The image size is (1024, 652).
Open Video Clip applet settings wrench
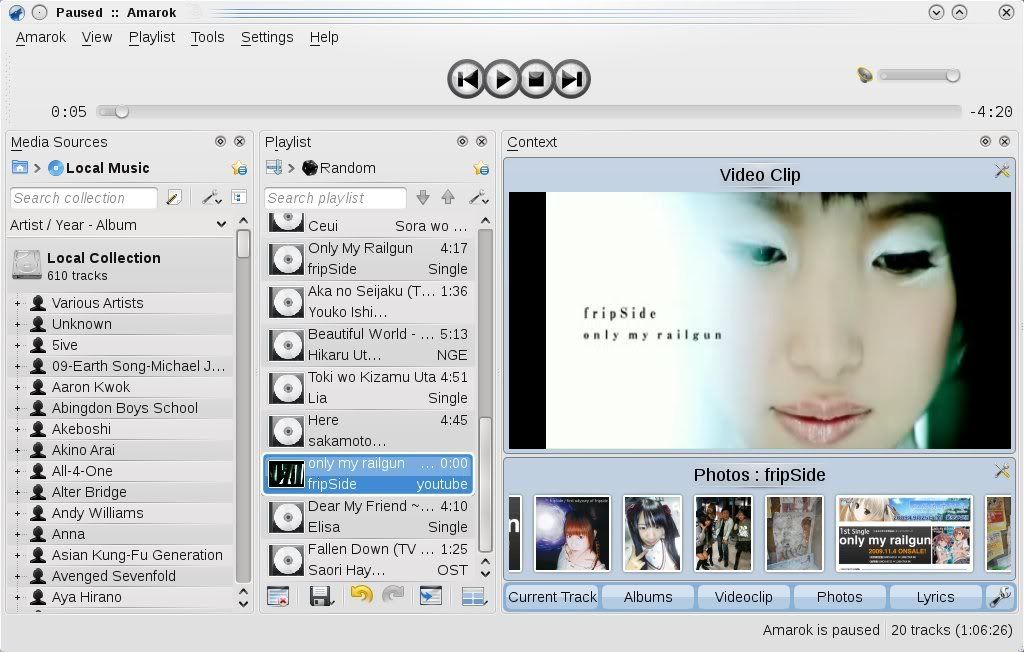pyautogui.click(x=1002, y=171)
